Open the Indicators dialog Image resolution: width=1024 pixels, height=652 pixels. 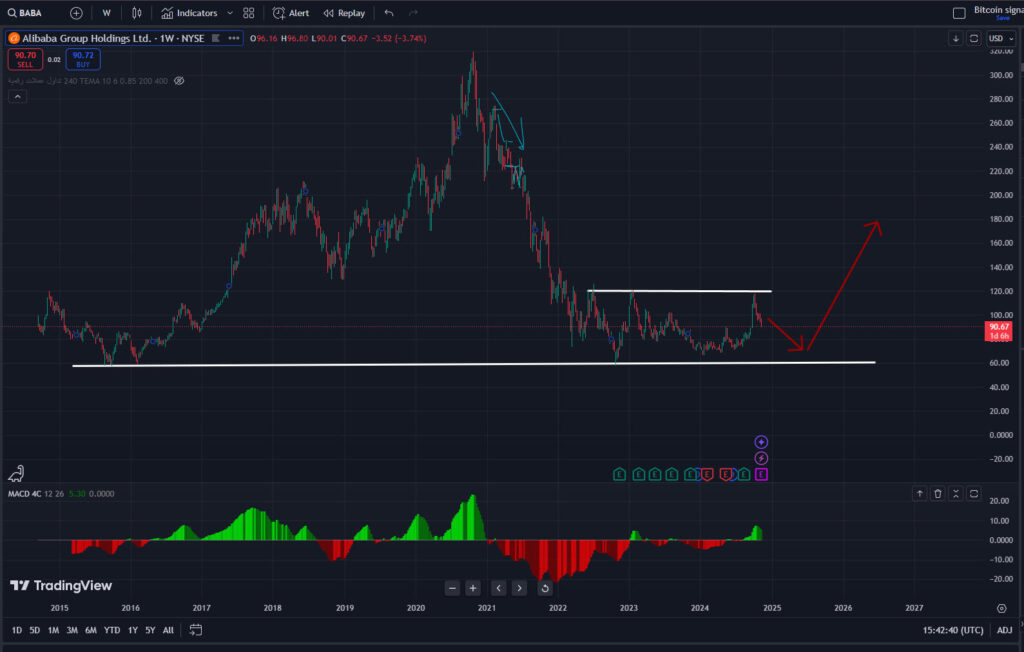point(189,13)
